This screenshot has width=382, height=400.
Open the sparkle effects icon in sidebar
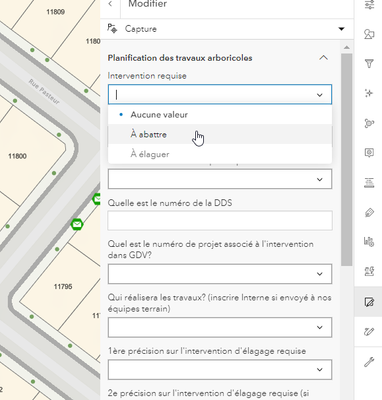tap(369, 93)
